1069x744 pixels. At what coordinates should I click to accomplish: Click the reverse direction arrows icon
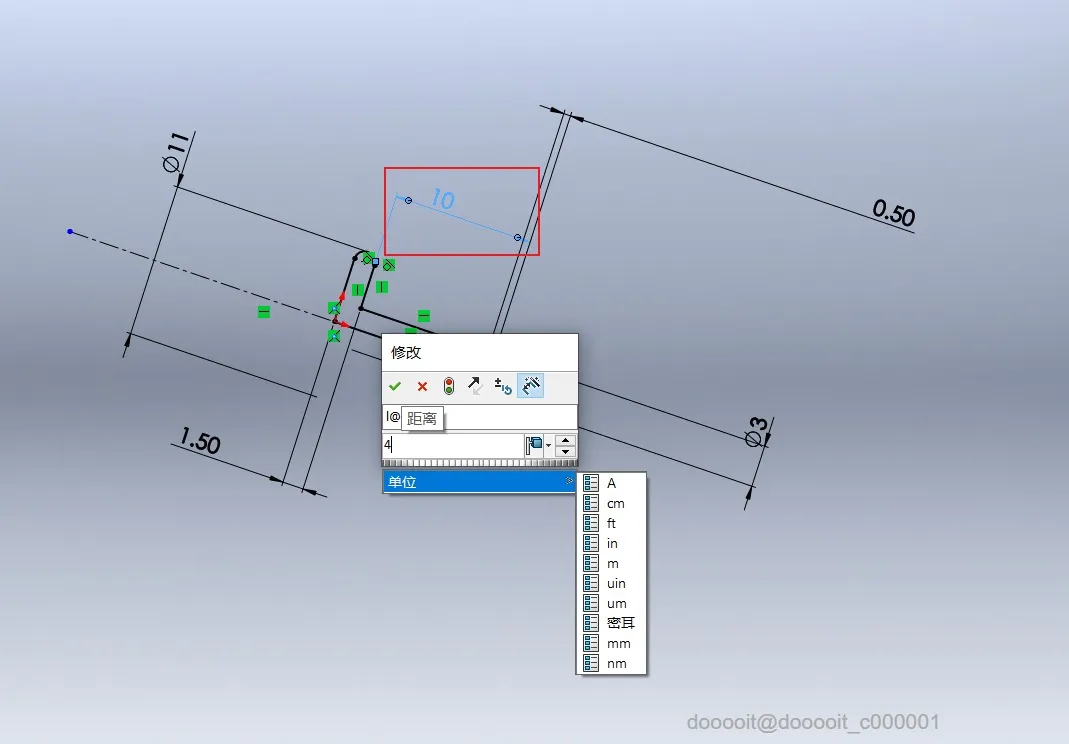pos(475,386)
